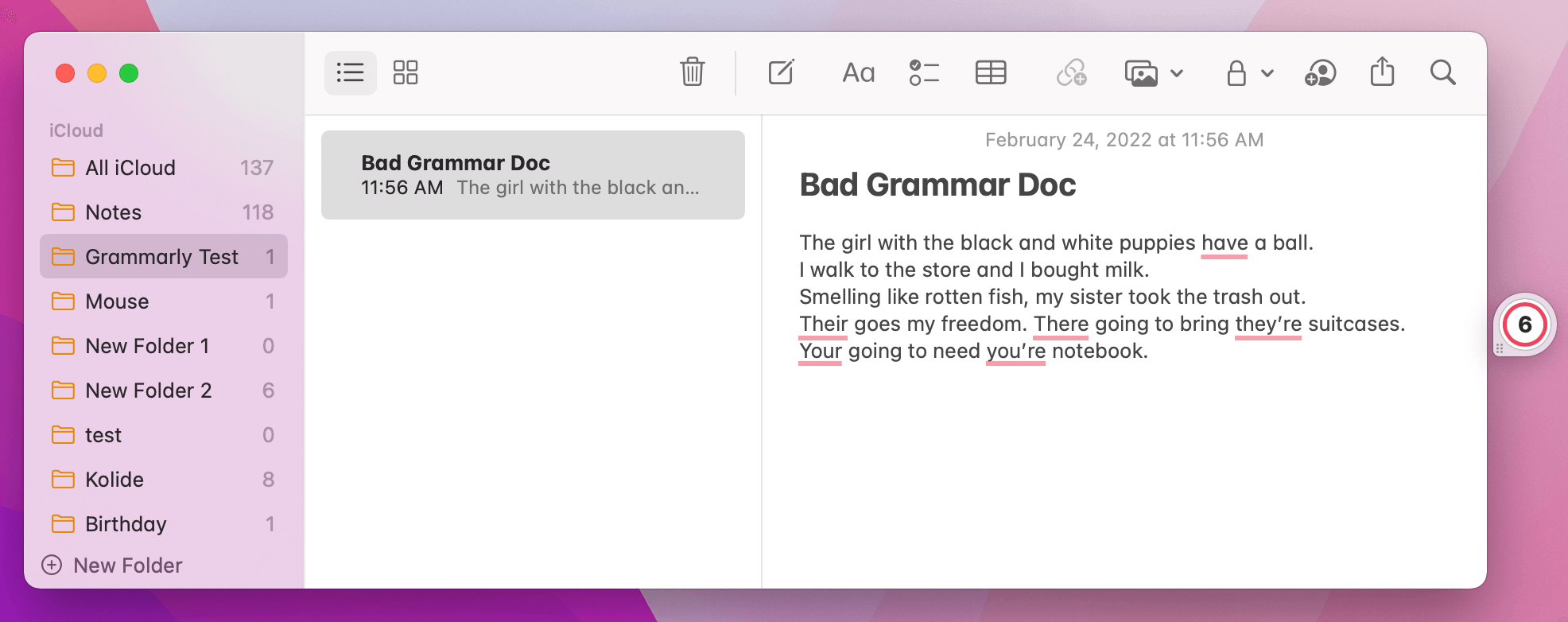Click the February 24, 2022 date stamp
1568x622 pixels.
[1124, 140]
